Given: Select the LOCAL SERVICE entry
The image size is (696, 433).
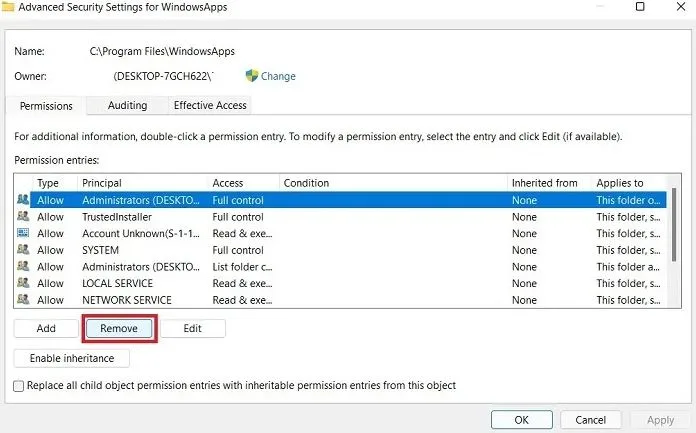Looking at the screenshot, I should [341, 283].
